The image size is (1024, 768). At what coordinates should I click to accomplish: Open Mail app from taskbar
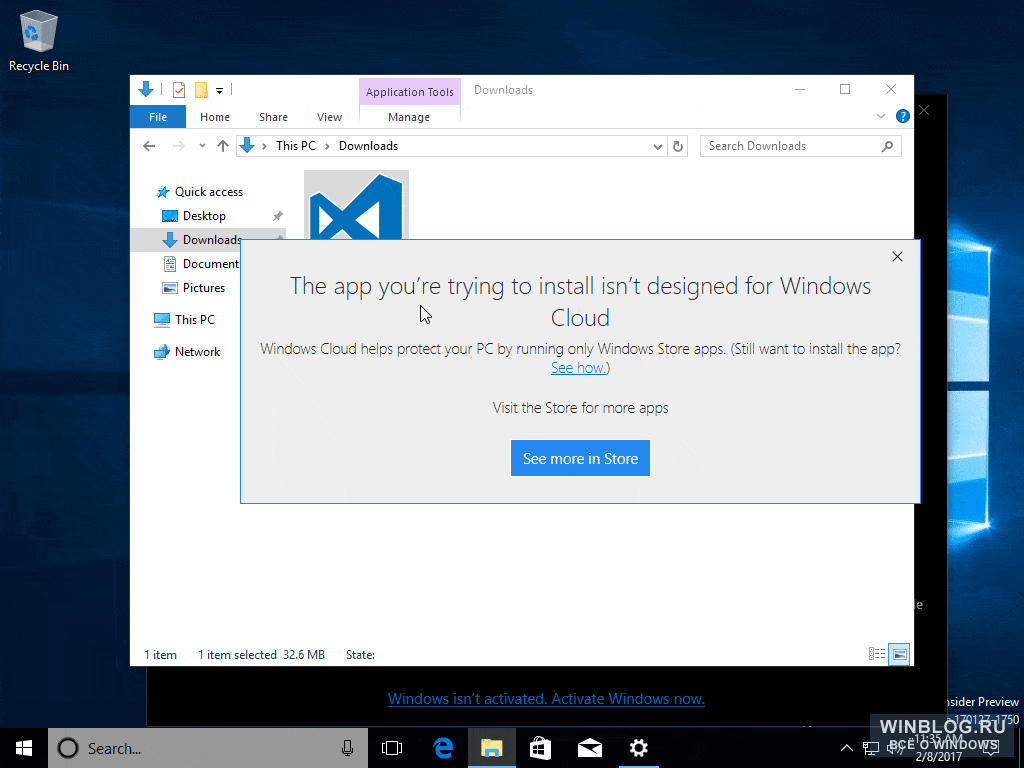[x=590, y=748]
